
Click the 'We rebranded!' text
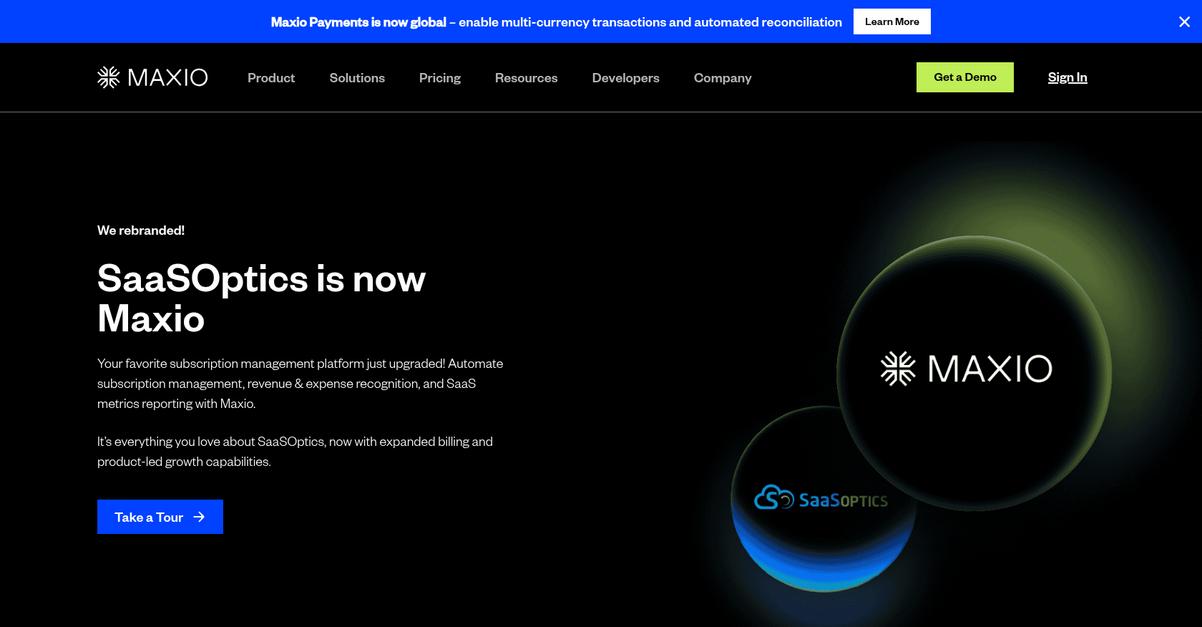pyautogui.click(x=141, y=230)
